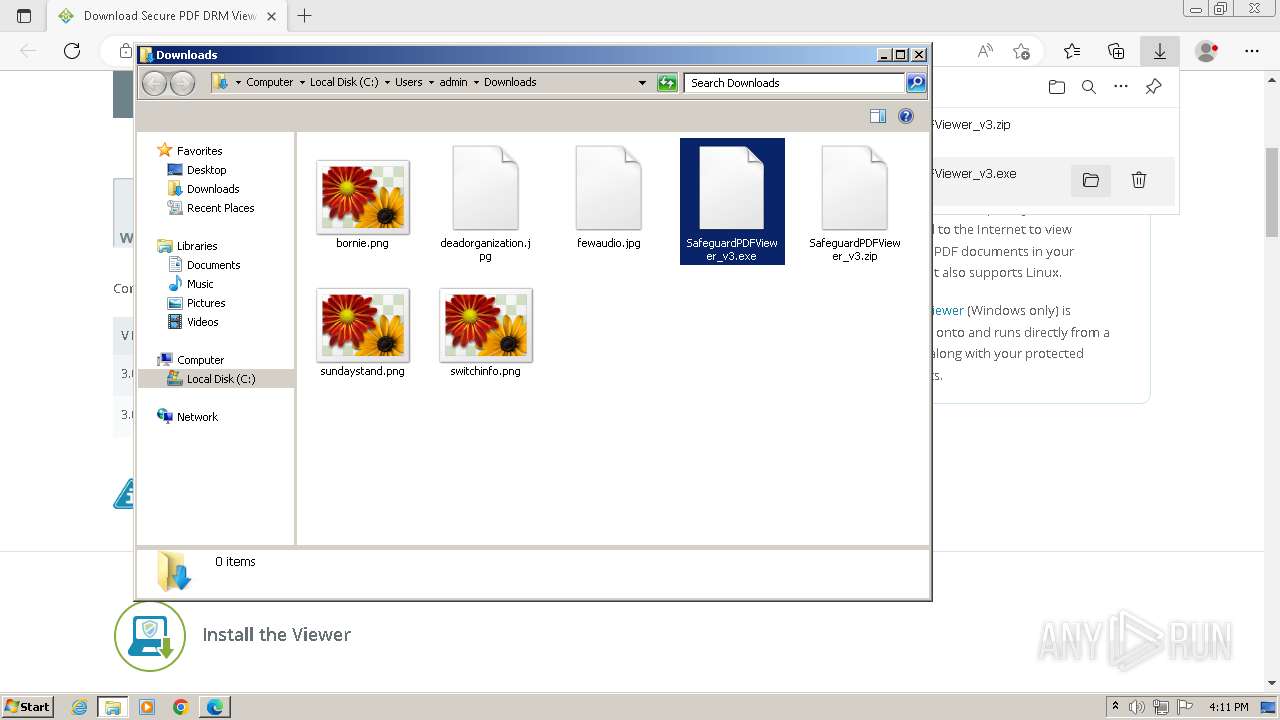The height and width of the screenshot is (720, 1280).
Task: Open a new tab in Edge
Action: tap(305, 16)
